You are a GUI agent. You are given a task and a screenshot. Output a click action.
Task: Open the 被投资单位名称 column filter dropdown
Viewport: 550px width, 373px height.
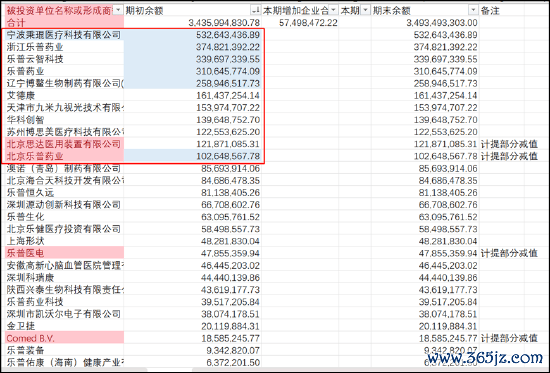(x=118, y=11)
